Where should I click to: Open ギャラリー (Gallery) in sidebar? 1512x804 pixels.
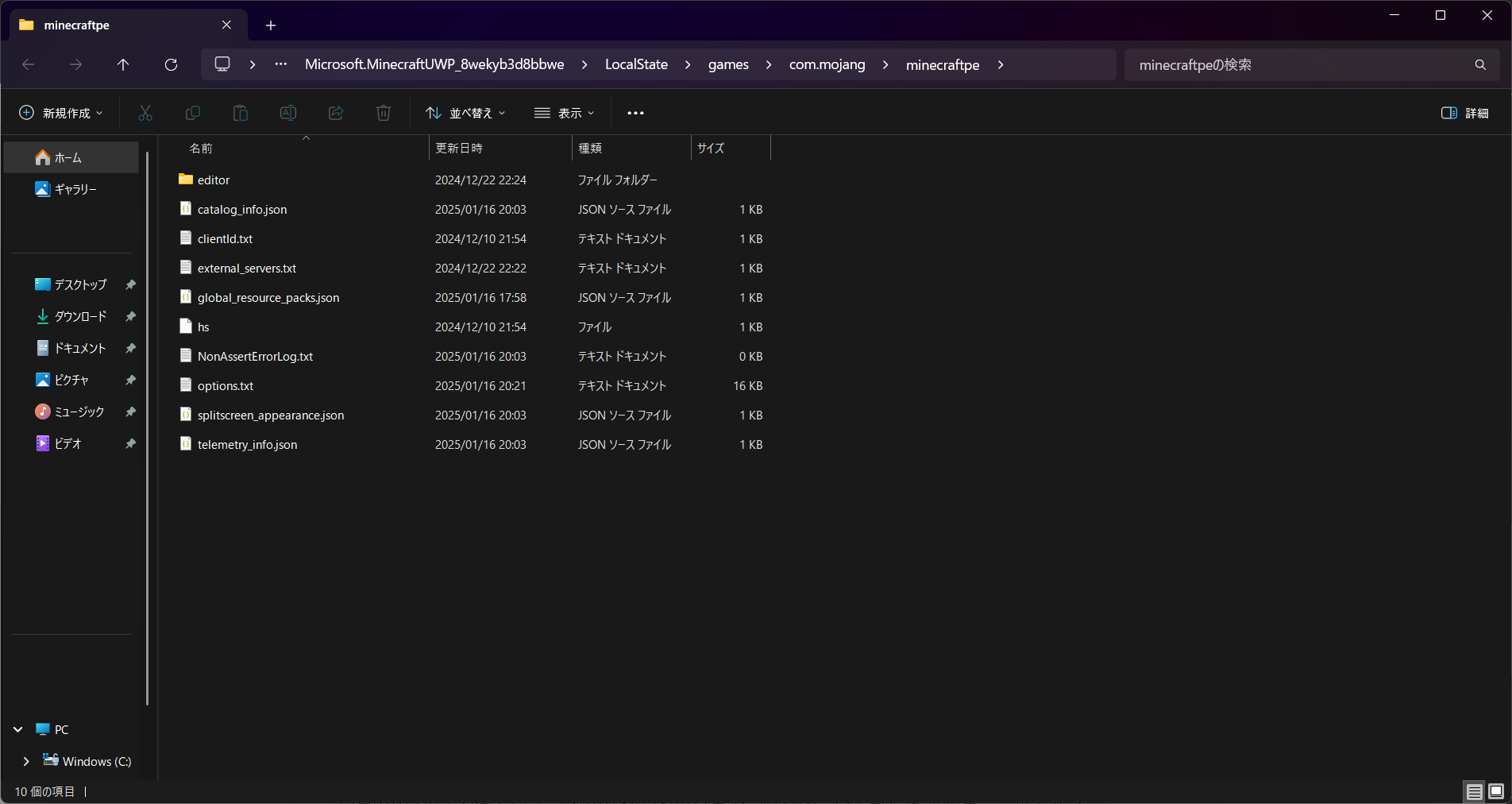[x=71, y=189]
